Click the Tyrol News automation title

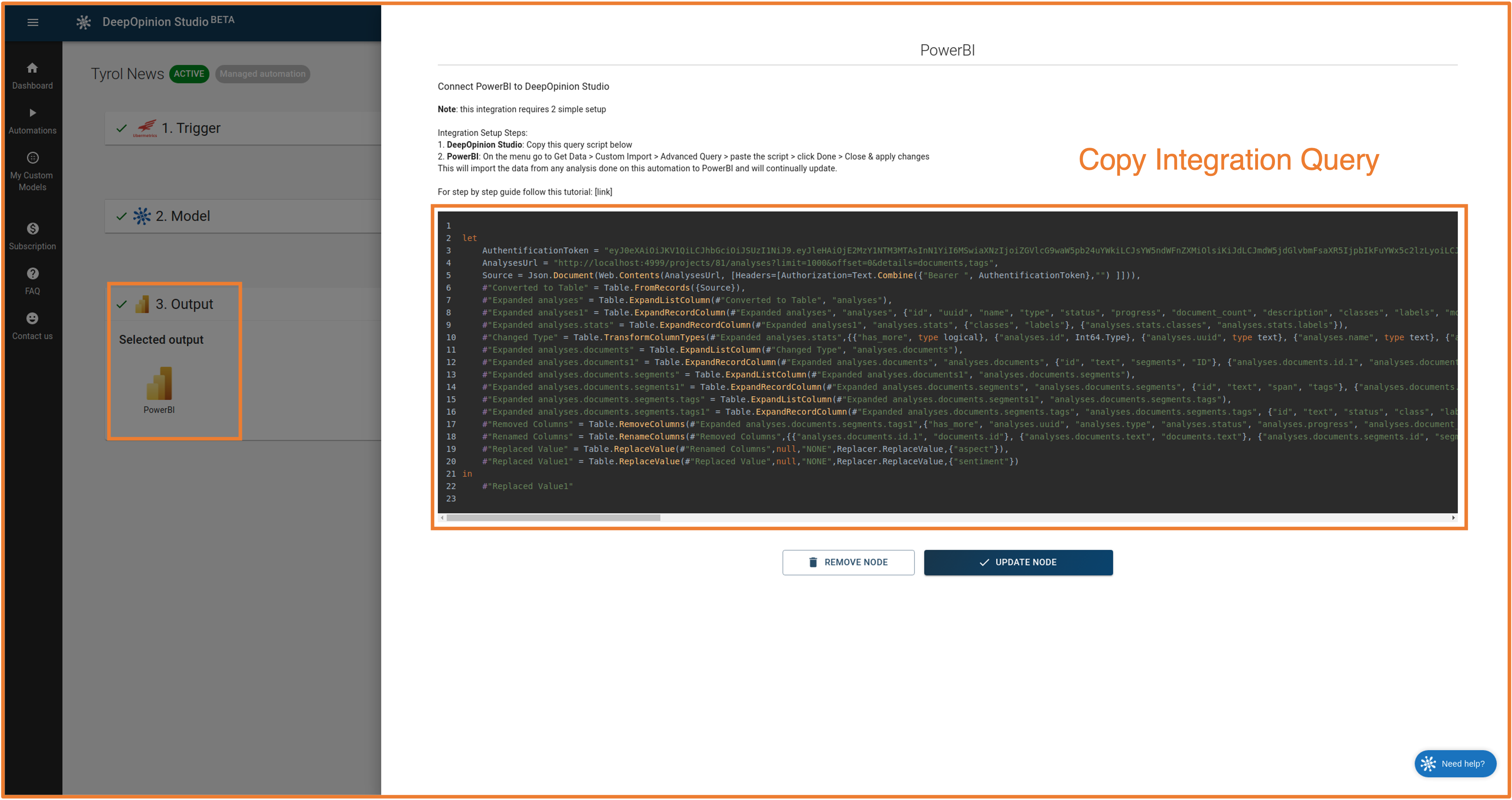[x=128, y=74]
